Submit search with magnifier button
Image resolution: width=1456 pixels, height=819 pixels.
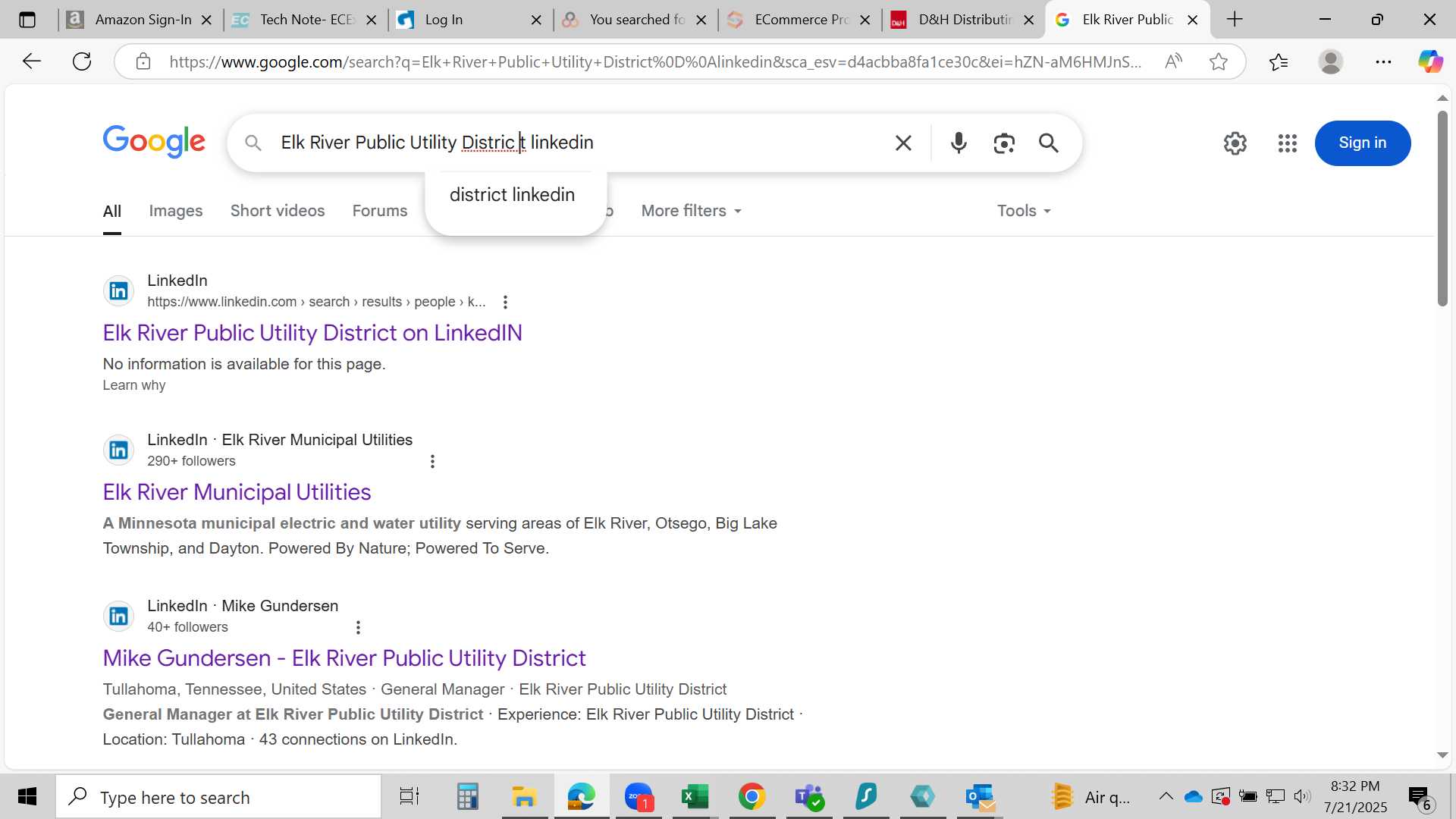pos(1049,143)
